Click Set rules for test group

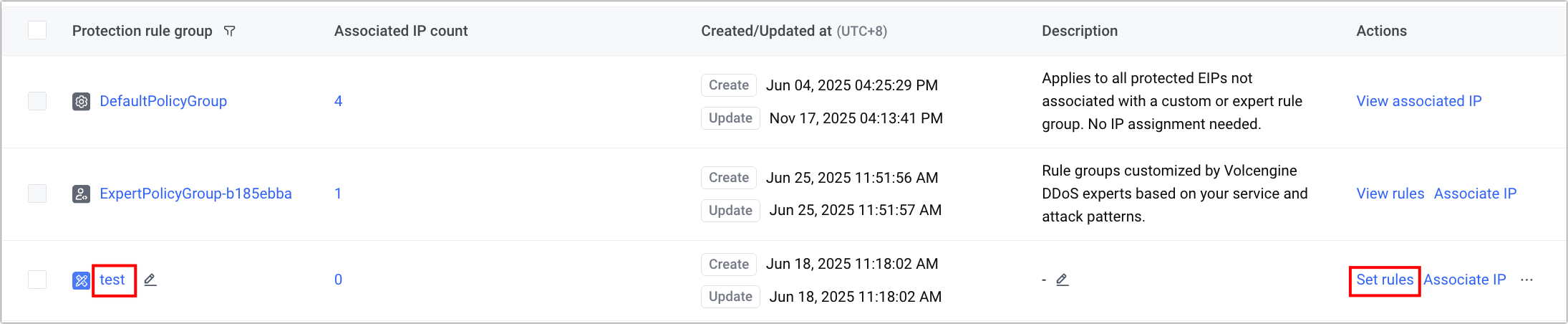pos(1385,280)
